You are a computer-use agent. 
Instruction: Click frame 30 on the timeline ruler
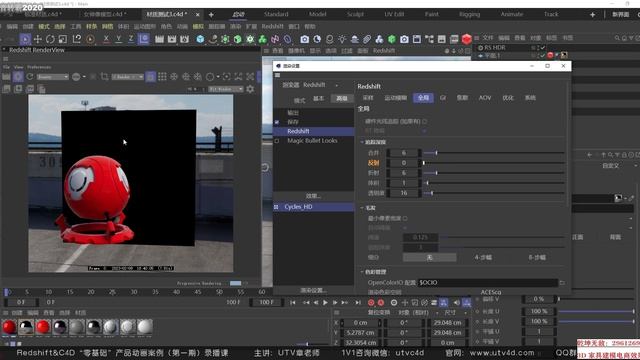134,292
